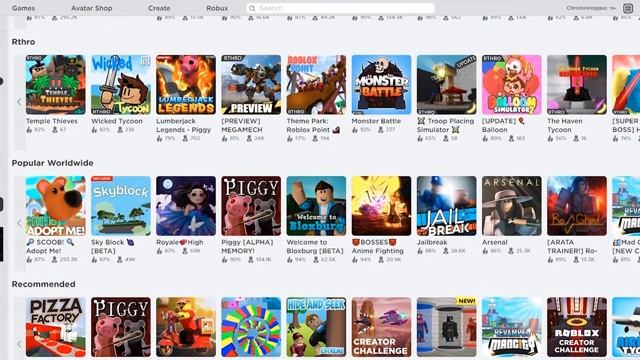
Task: Click Welcome to Bloxburg [BETA] title
Action: pos(315,247)
